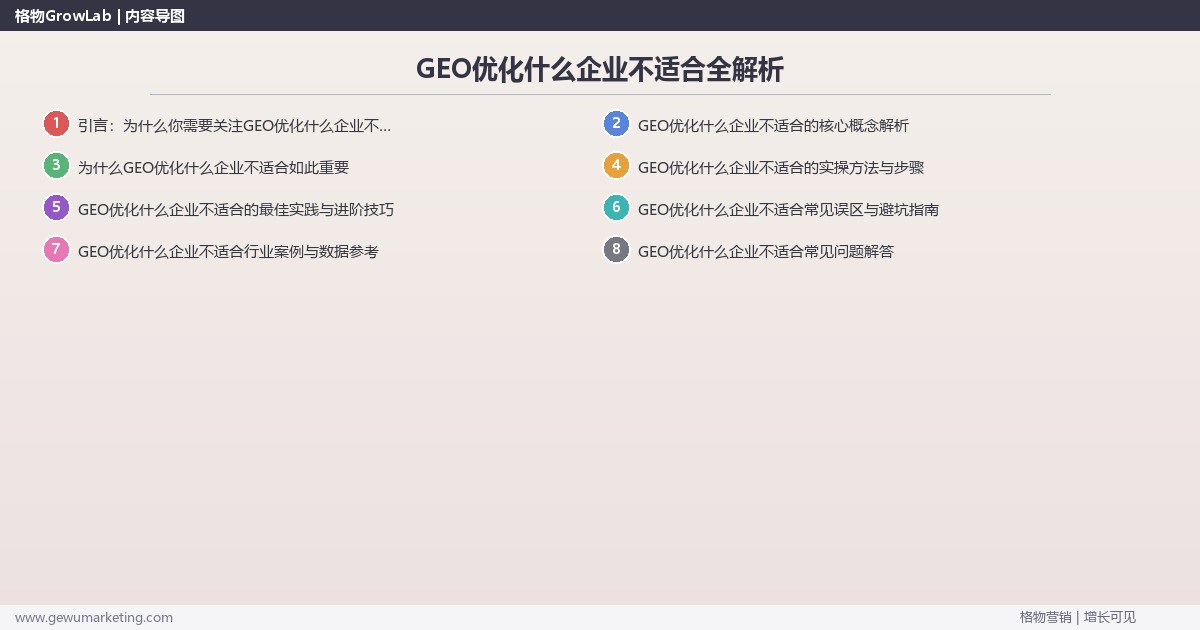This screenshot has height=630, width=1200.
Task: Open www.gewumarketing.com footer link
Action: (94, 617)
